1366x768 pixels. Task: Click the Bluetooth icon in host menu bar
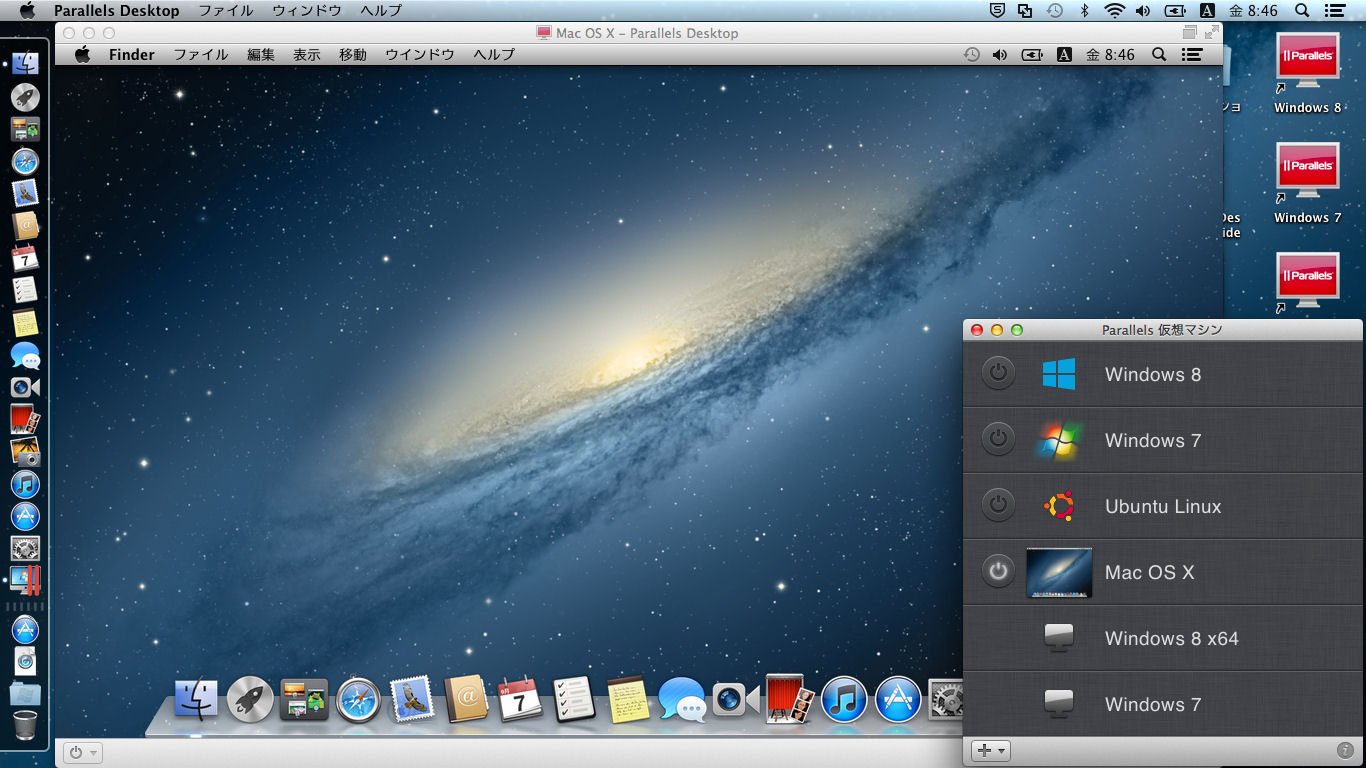(1084, 11)
